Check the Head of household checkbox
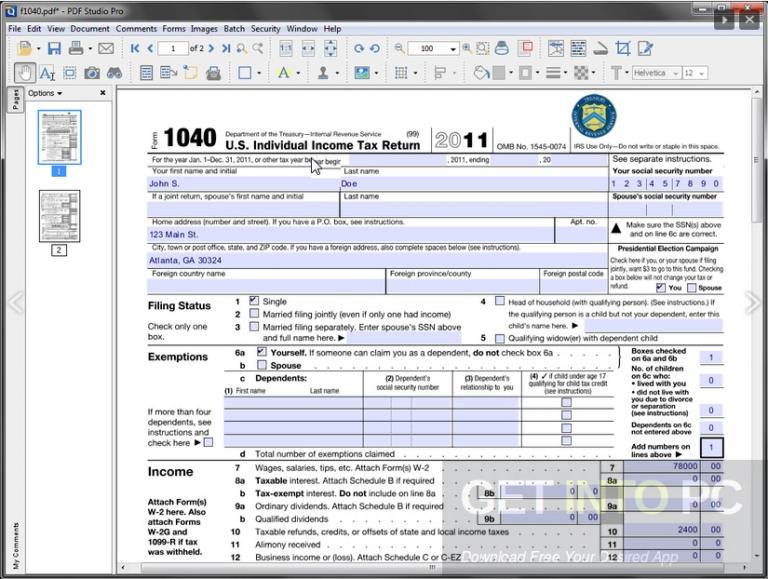Viewport: 768px width, 579px height. (x=500, y=301)
